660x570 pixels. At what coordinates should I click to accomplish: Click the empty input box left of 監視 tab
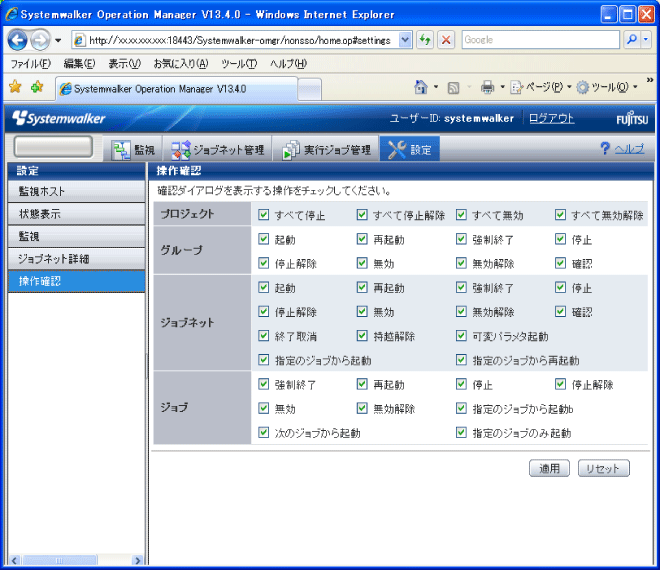tap(53, 146)
